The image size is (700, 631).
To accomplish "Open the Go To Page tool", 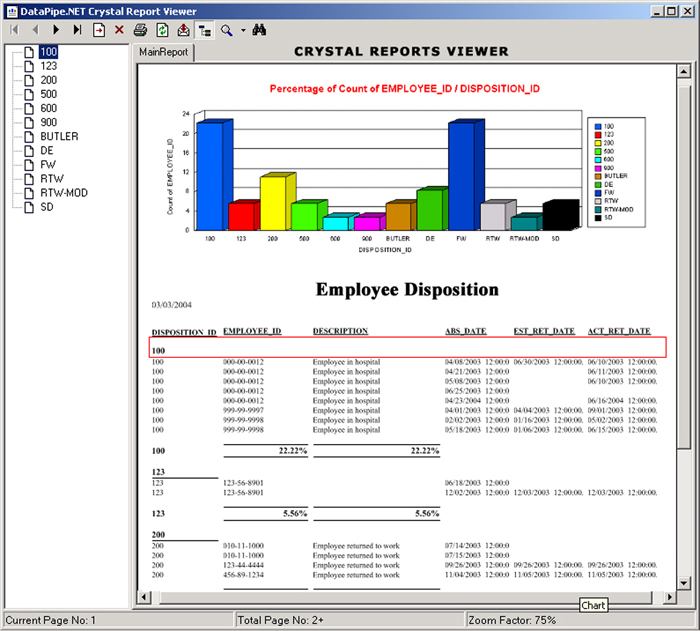I will (99, 30).
